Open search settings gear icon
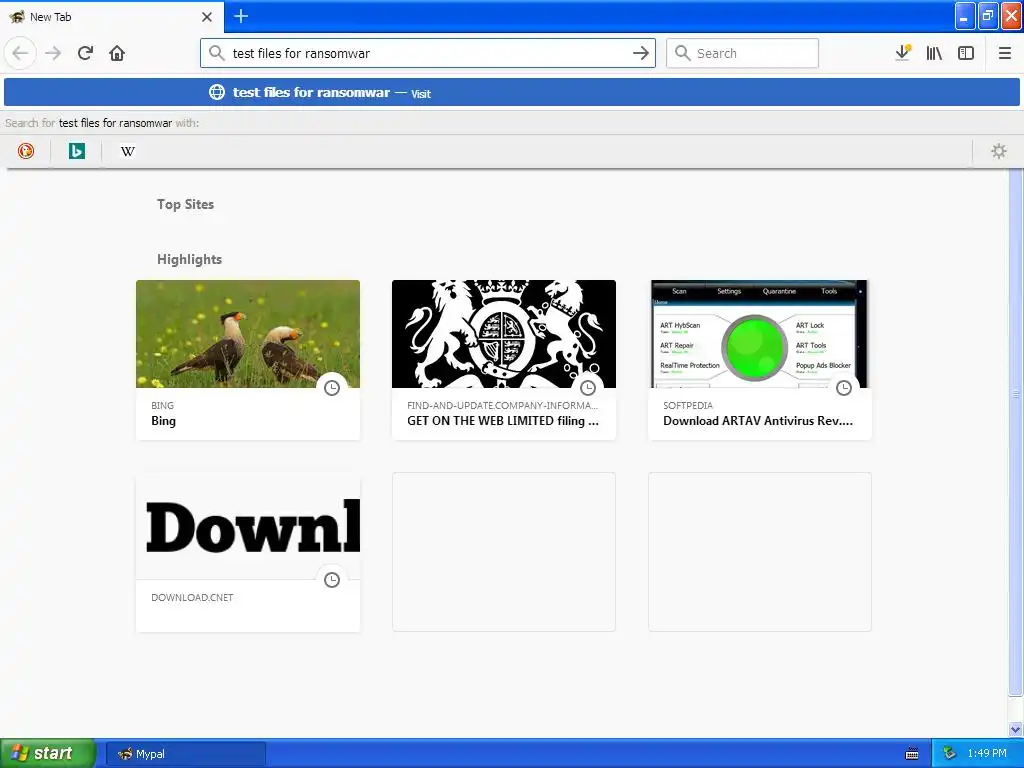The image size is (1024, 768). 999,152
